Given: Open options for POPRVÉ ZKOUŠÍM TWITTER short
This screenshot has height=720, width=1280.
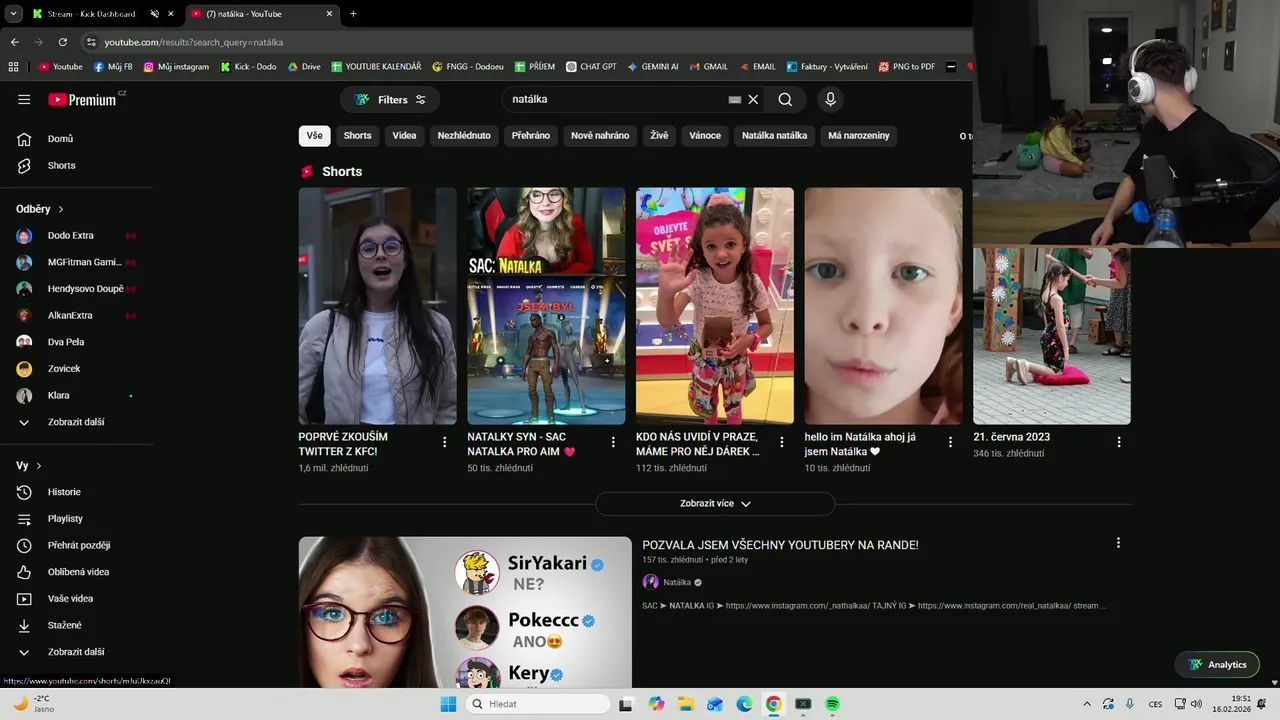Looking at the screenshot, I should click(x=445, y=442).
